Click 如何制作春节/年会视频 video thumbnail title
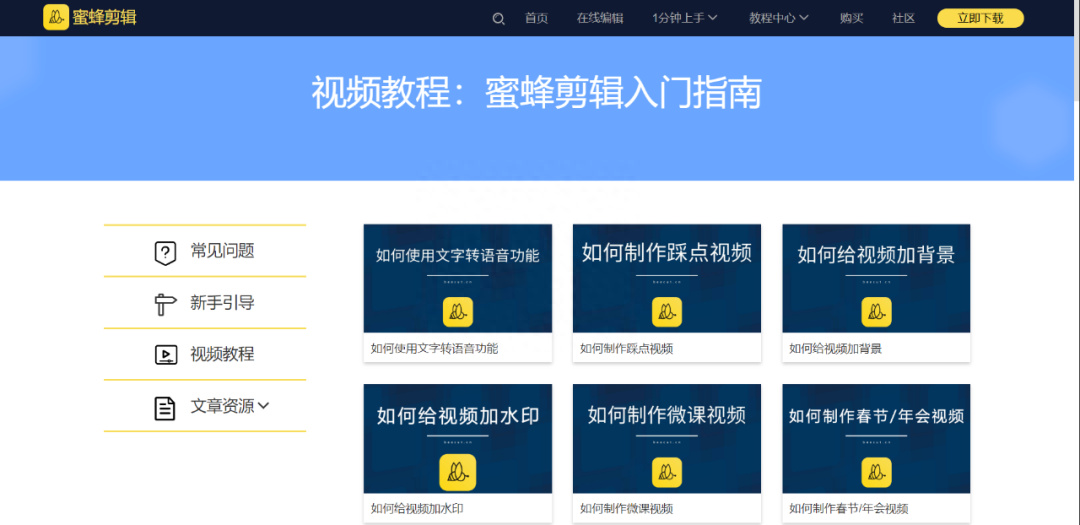This screenshot has height=525, width=1080. pos(876,416)
